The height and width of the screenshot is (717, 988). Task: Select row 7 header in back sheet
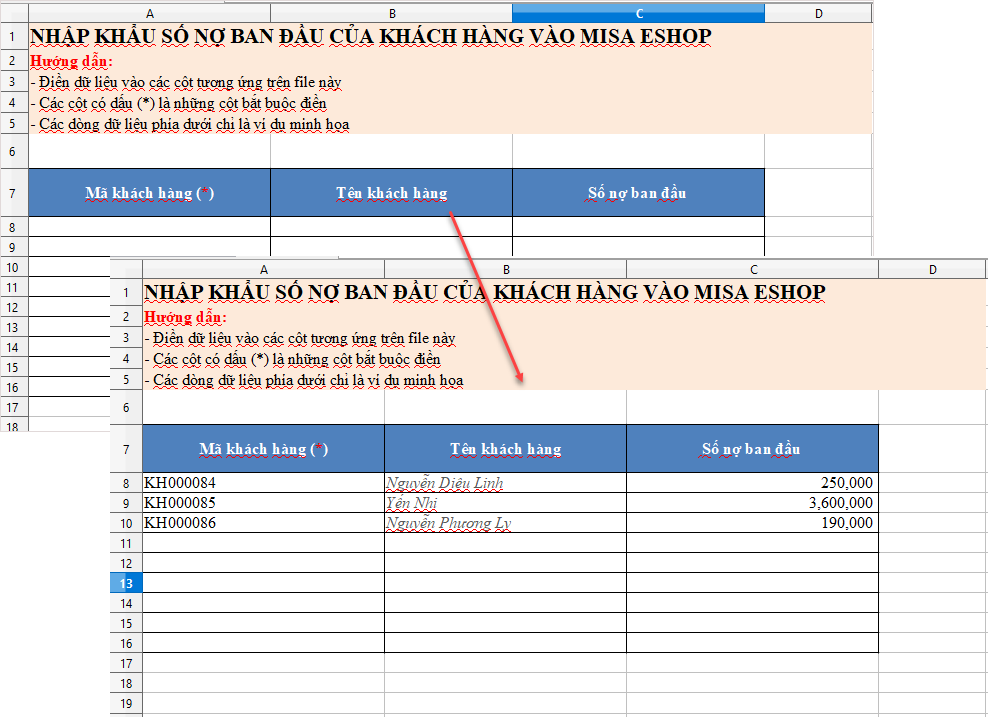(13, 193)
